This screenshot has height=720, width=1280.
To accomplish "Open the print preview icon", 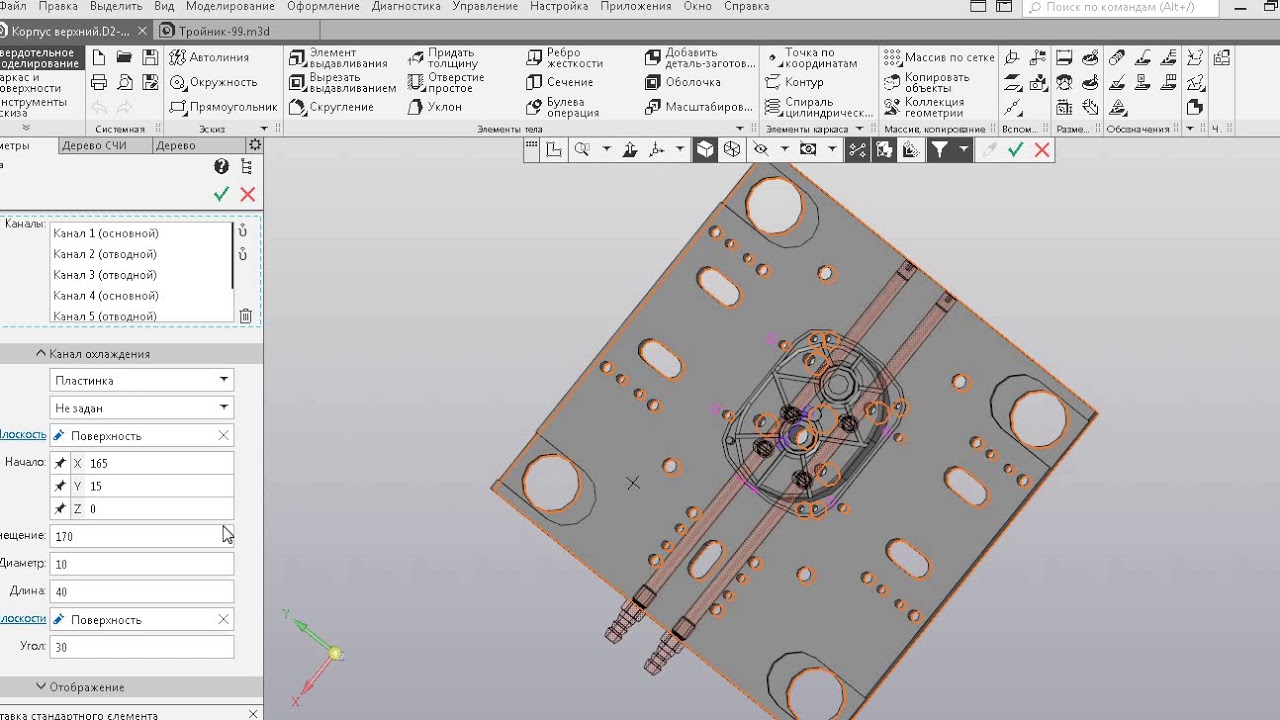I will [124, 83].
